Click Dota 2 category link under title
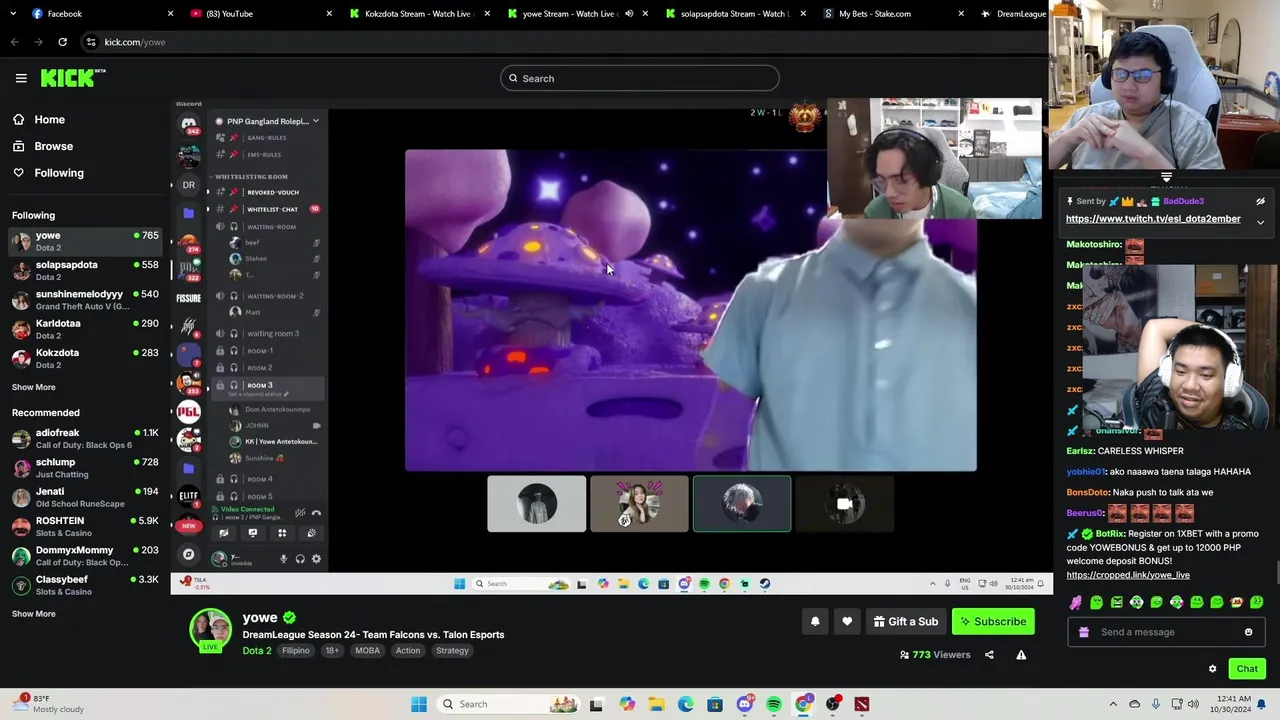 tap(256, 651)
